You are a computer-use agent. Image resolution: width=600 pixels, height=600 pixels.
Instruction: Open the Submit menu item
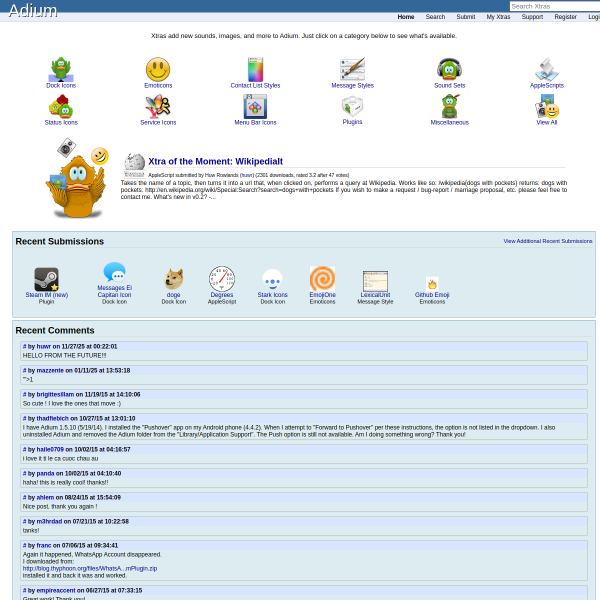466,17
